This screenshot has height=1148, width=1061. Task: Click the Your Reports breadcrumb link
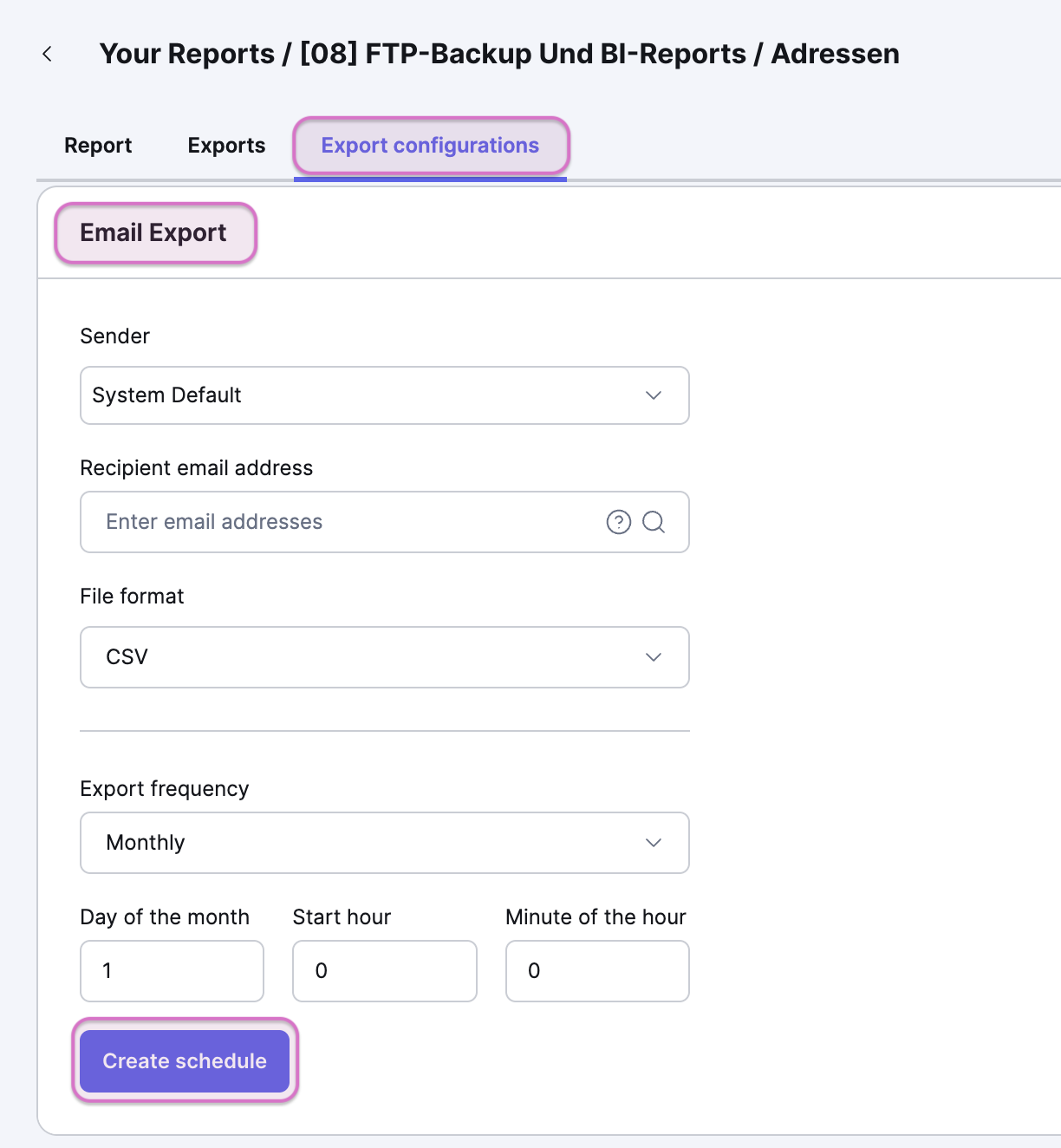186,54
